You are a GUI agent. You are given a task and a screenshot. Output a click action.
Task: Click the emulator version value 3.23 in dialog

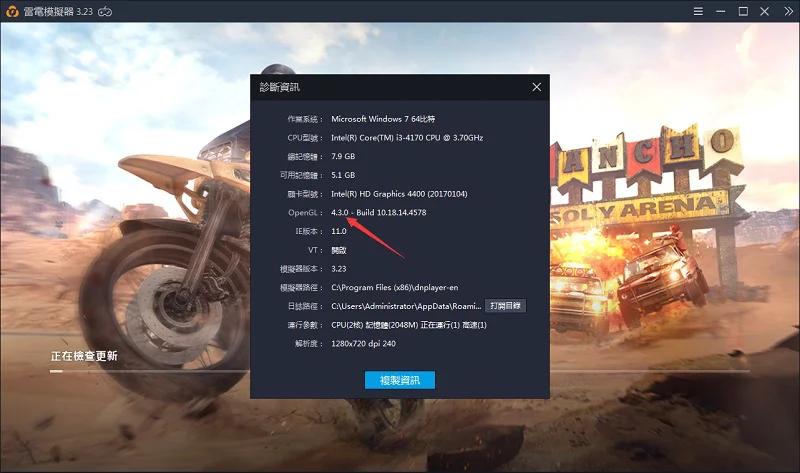click(x=339, y=269)
